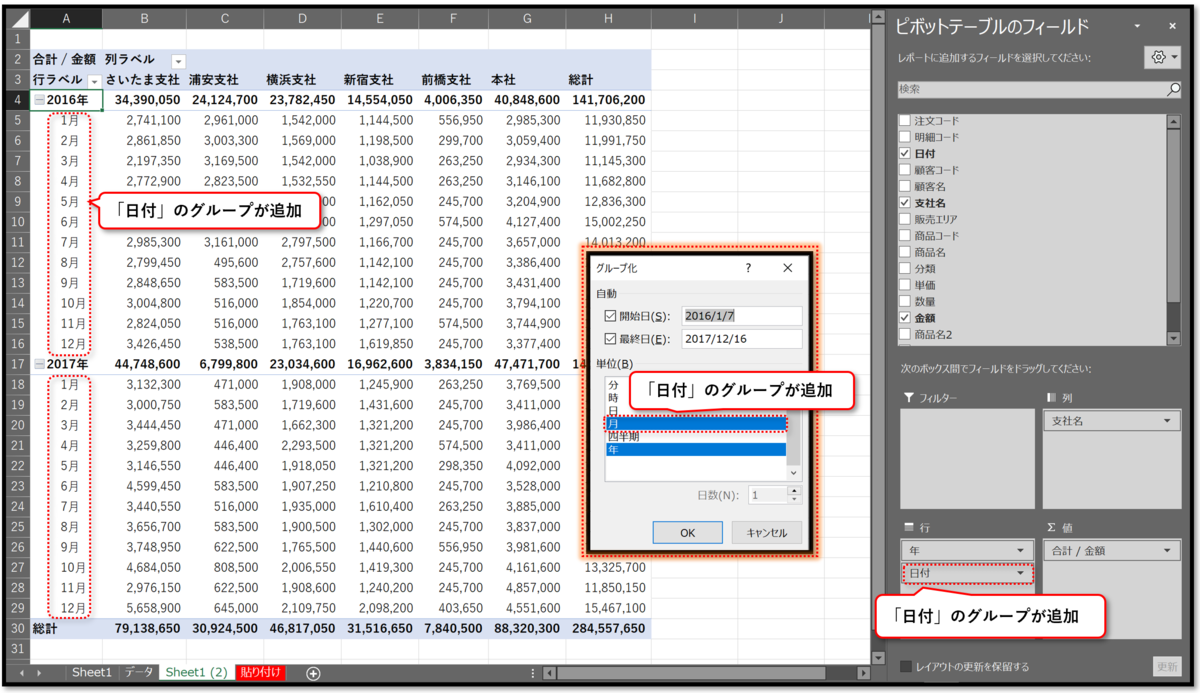
Task: Open the 貼り付け sheet tab
Action: 261,673
